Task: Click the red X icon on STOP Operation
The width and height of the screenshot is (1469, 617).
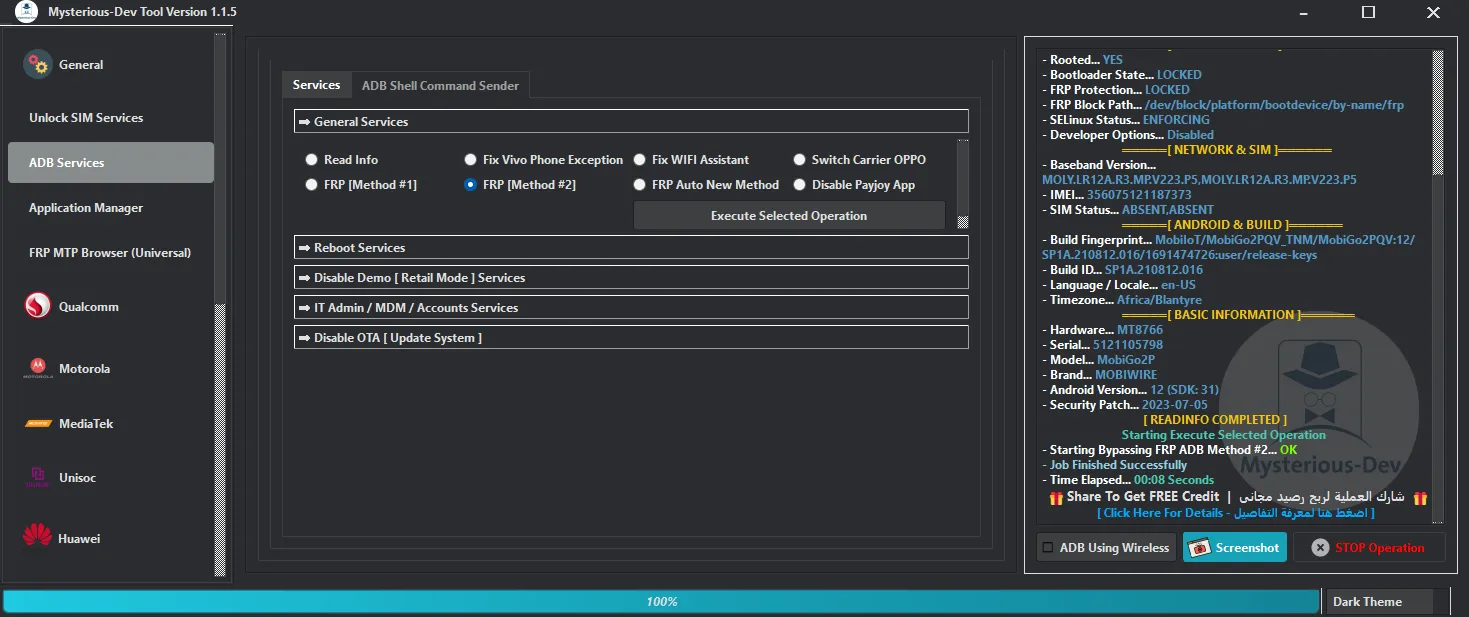Action: [1320, 548]
